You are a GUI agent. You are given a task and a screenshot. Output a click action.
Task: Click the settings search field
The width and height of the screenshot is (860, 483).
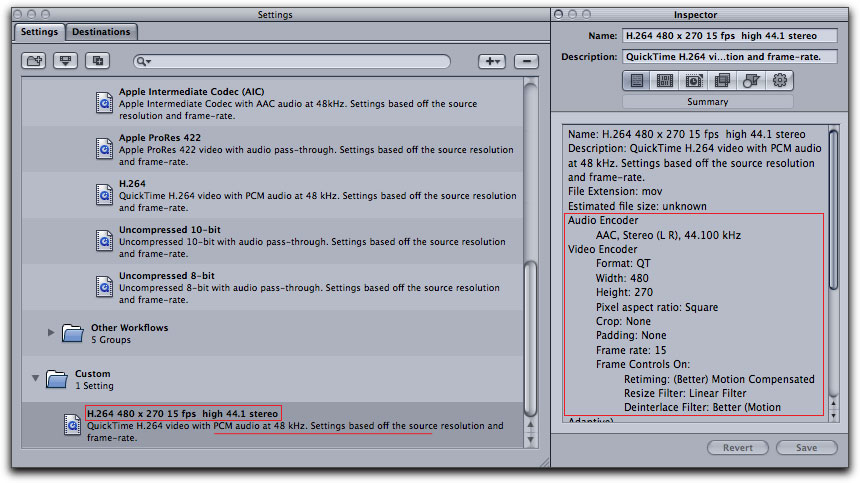pyautogui.click(x=300, y=62)
